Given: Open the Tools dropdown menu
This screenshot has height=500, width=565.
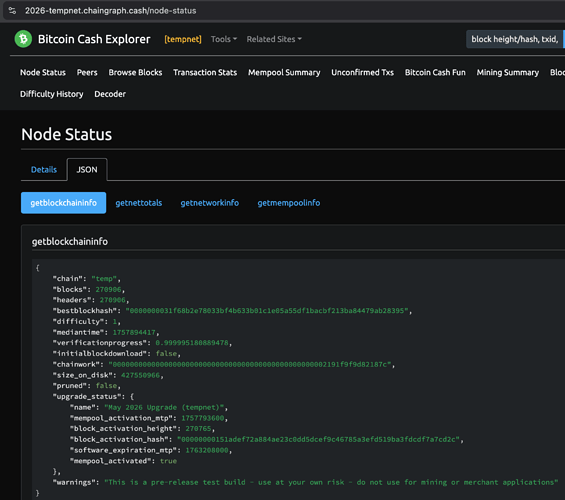Looking at the screenshot, I should 224,39.
